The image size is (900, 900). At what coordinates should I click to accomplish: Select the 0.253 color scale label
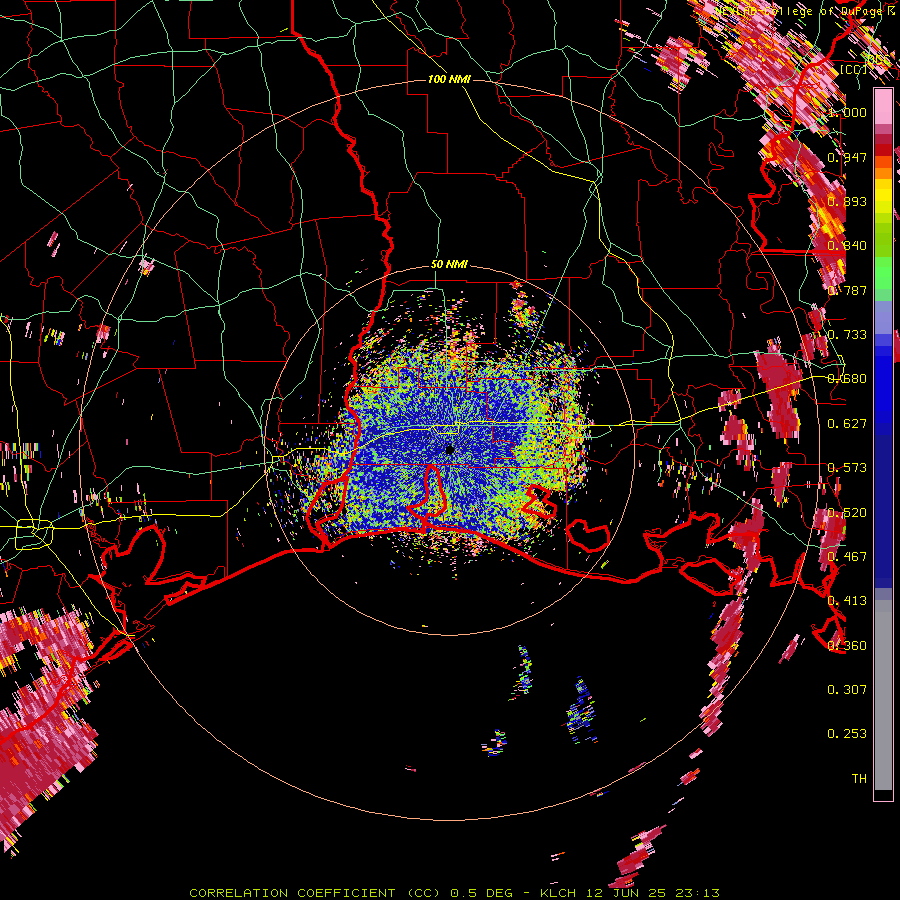(x=847, y=734)
